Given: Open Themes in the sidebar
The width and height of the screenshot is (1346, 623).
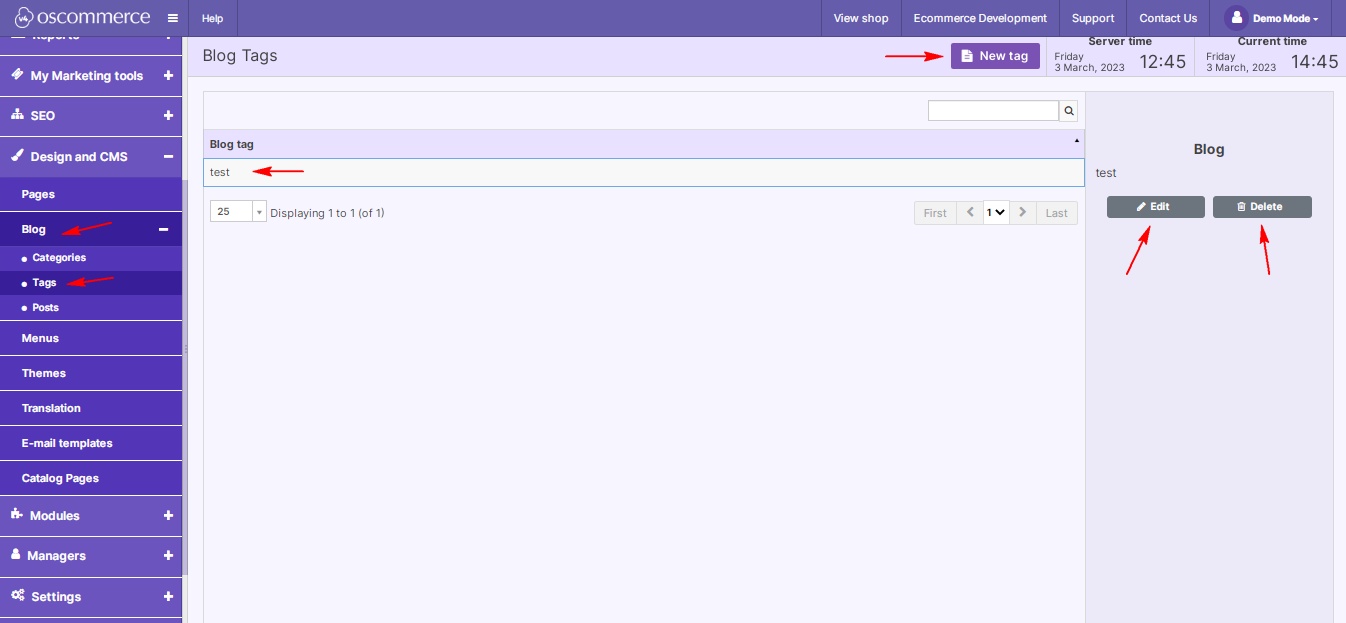Looking at the screenshot, I should coord(91,373).
